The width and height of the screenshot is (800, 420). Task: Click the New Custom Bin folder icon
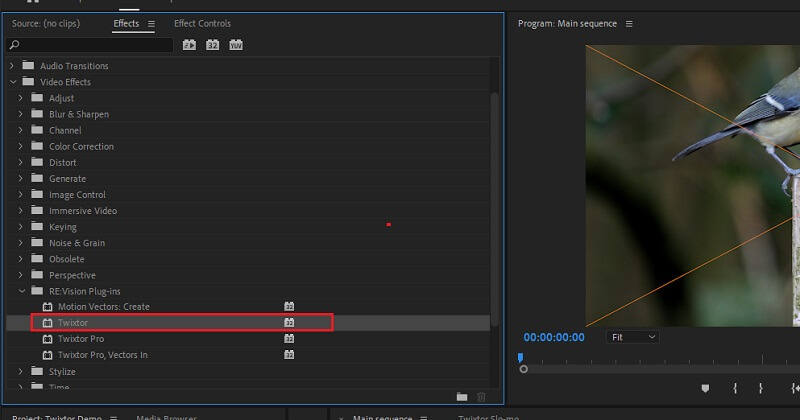click(x=462, y=397)
